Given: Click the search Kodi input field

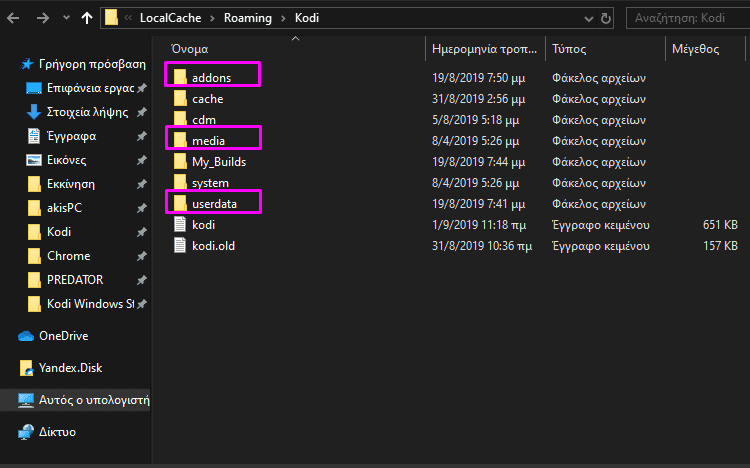Looking at the screenshot, I should pyautogui.click(x=688, y=18).
